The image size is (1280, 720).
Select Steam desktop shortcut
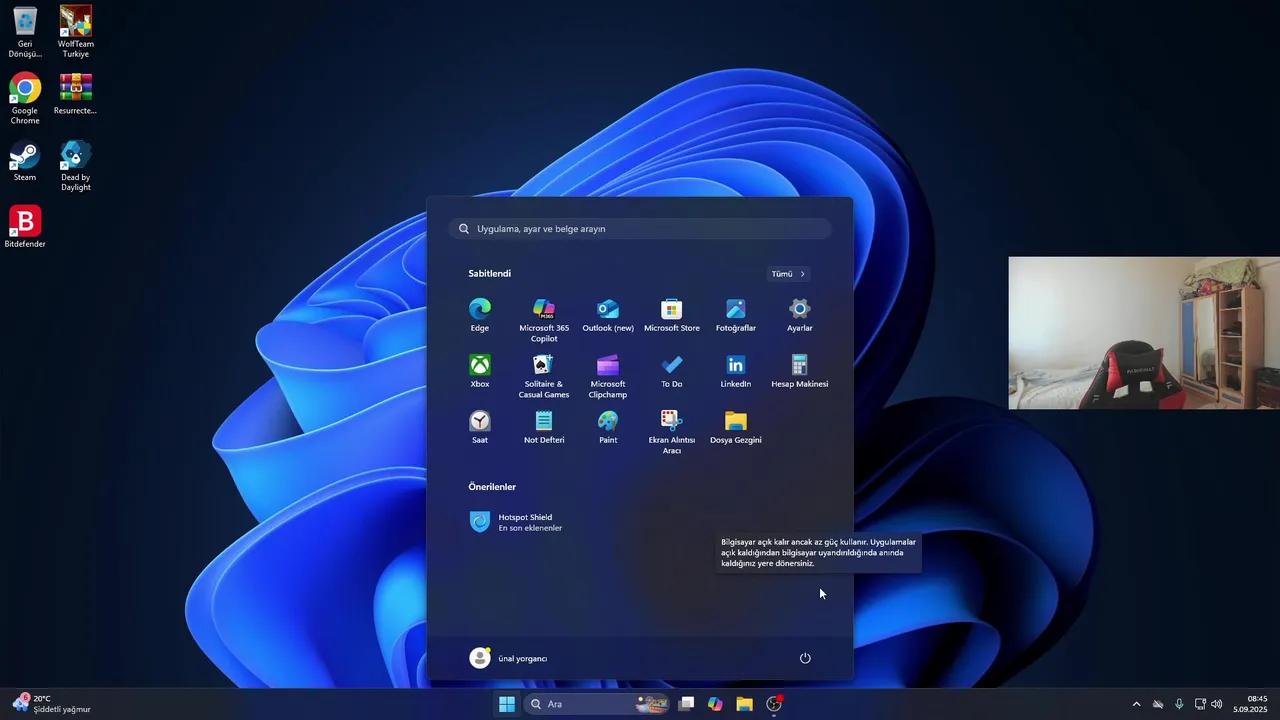25,161
